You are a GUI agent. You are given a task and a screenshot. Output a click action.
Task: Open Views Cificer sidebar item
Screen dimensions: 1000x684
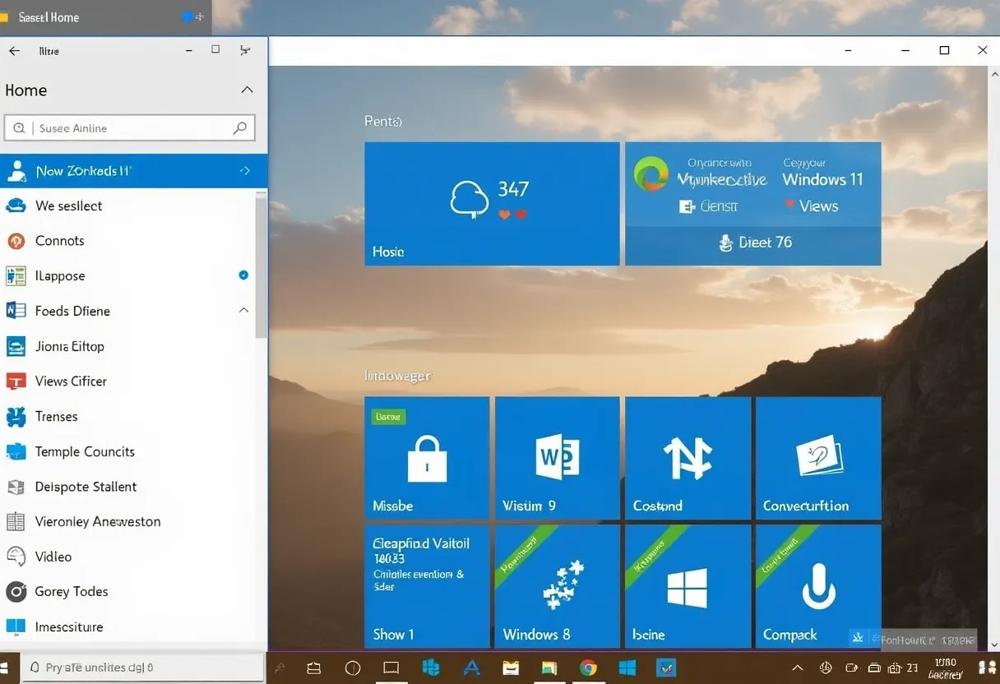[128, 381]
